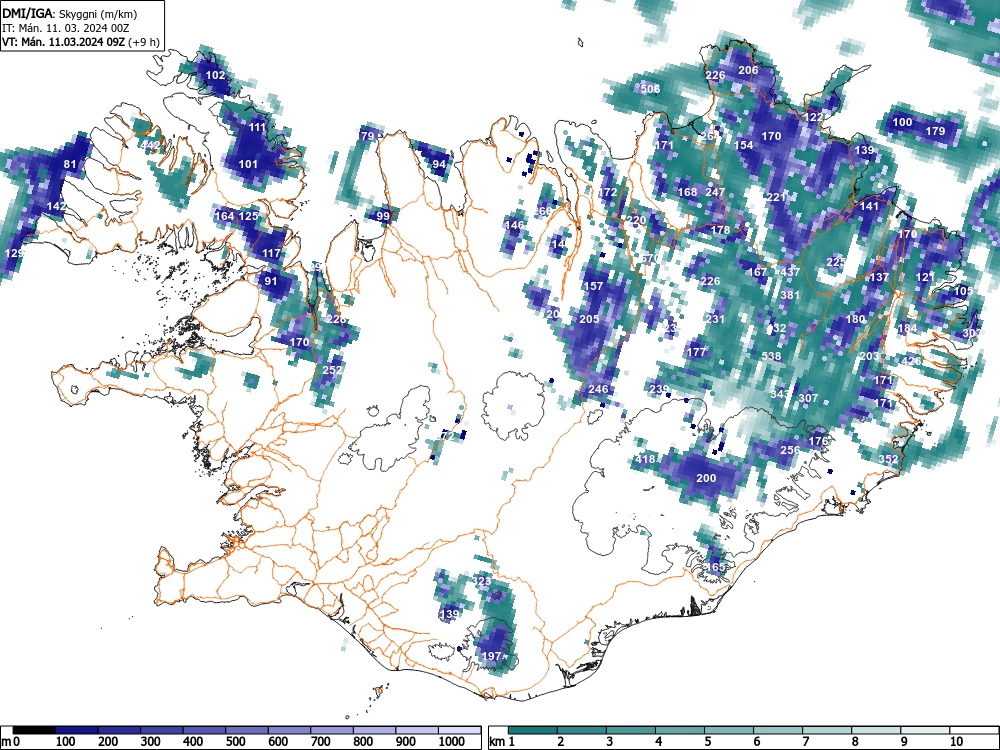Click the '179' visibility value offshore
Image resolution: width=1000 pixels, height=750 pixels.
[x=935, y=131]
